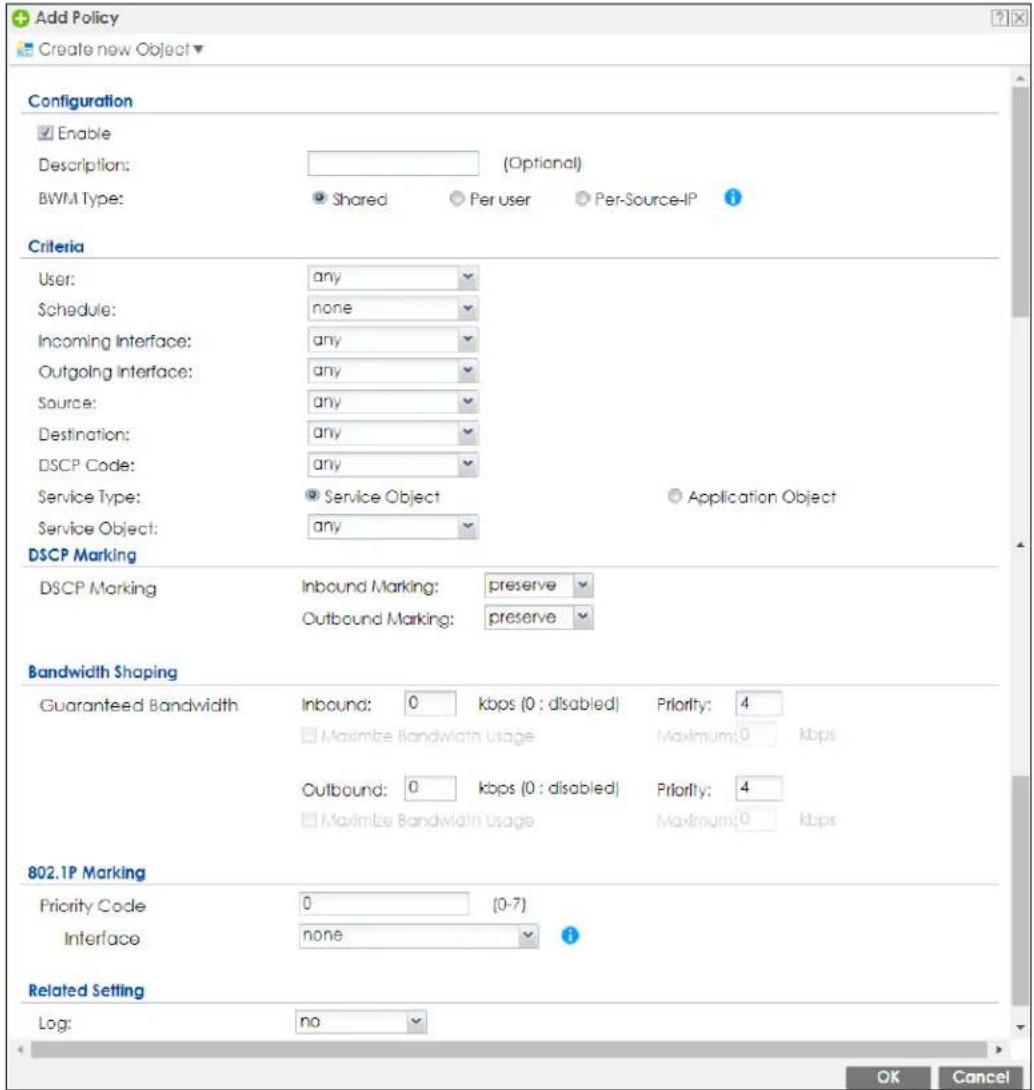Open the Create new Object menu

click(x=120, y=49)
